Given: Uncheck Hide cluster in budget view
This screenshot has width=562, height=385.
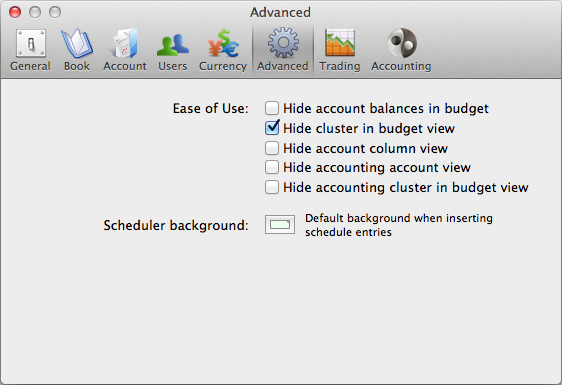Looking at the screenshot, I should [x=272, y=128].
